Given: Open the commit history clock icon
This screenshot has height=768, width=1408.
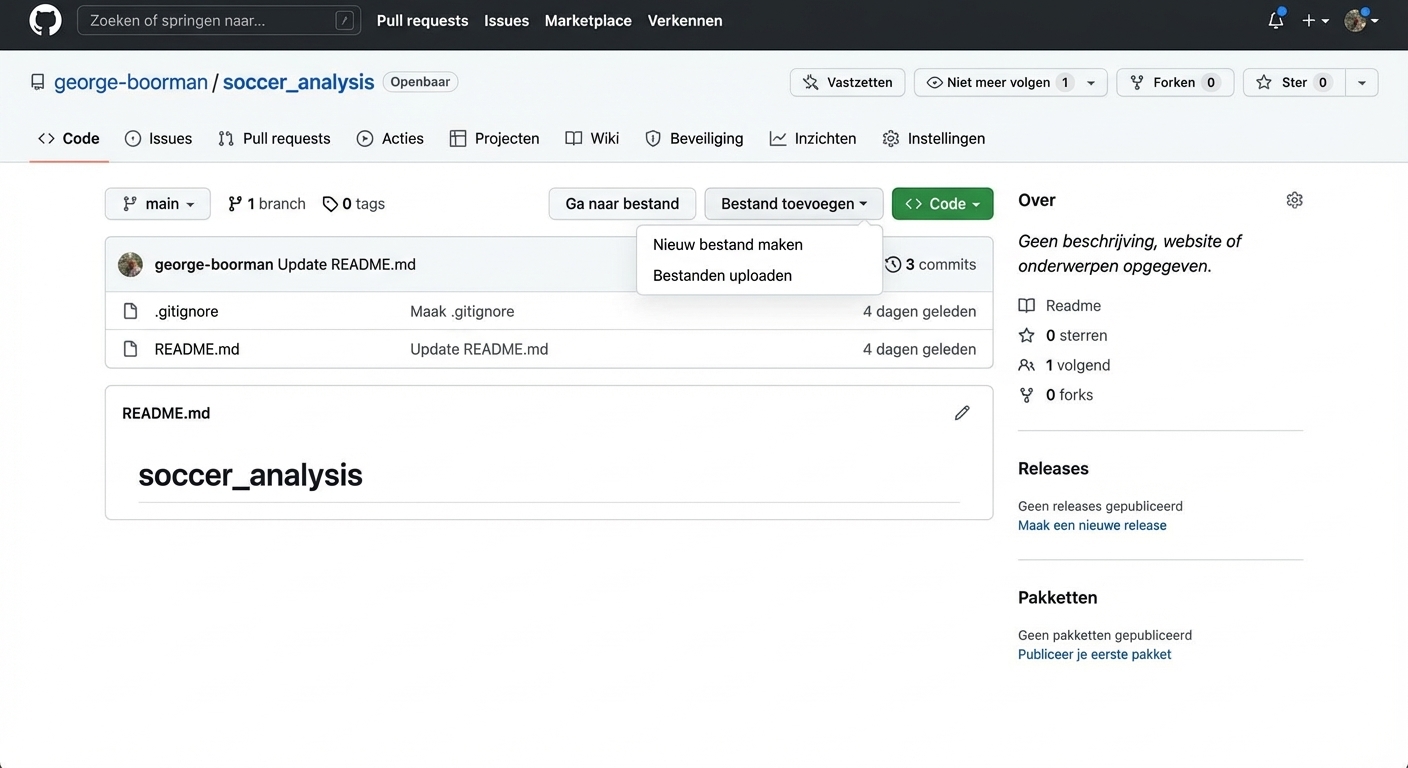Looking at the screenshot, I should click(892, 263).
